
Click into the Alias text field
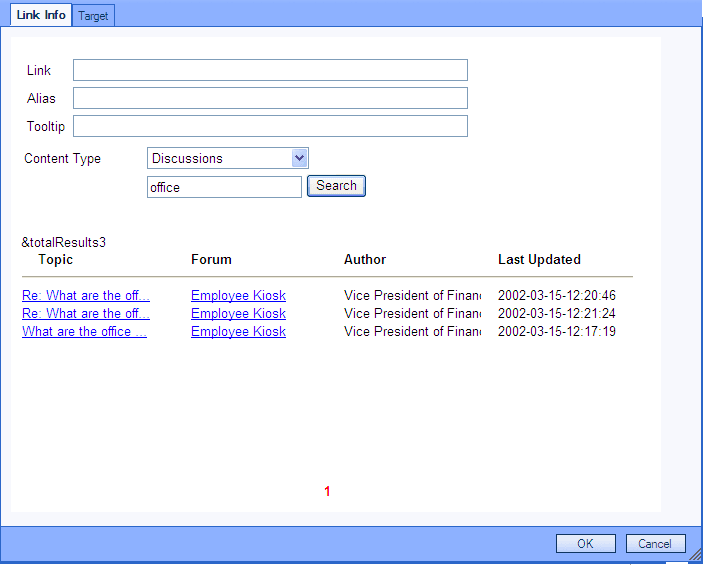(x=270, y=98)
